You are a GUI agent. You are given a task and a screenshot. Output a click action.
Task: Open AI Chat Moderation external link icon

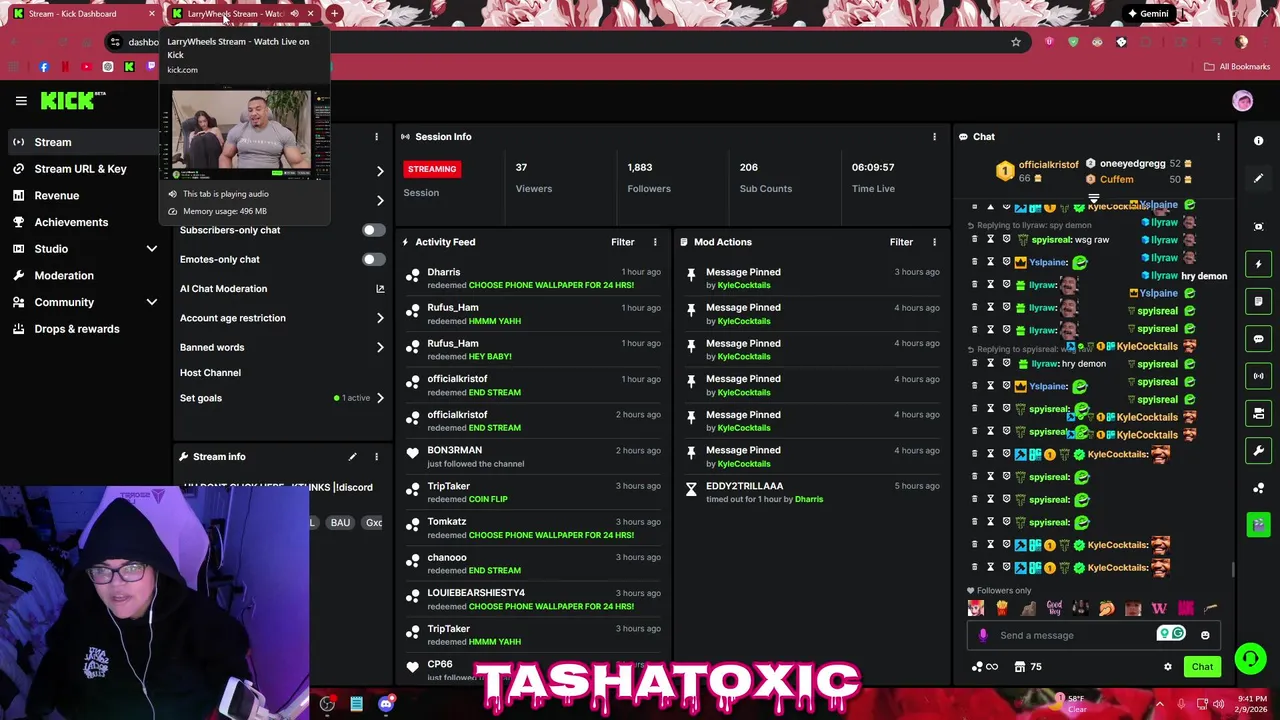(x=380, y=289)
